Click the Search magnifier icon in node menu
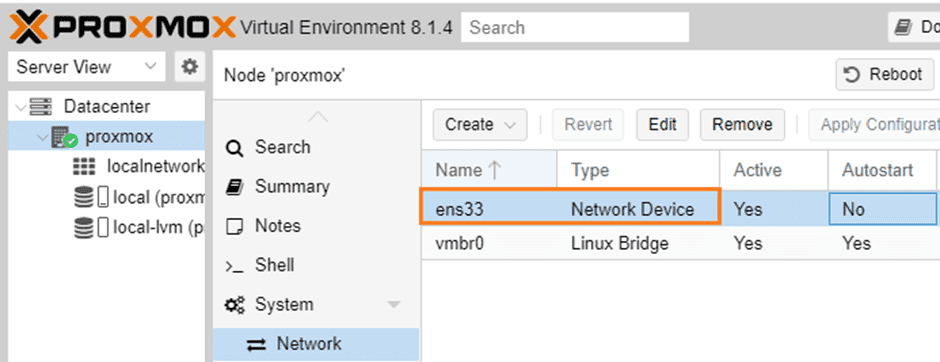 [235, 148]
